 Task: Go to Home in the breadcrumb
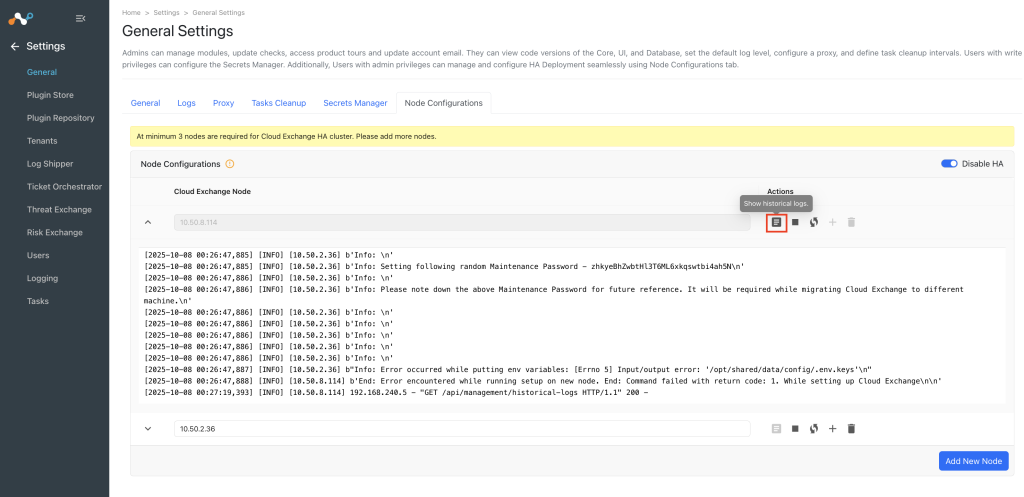tap(131, 12)
